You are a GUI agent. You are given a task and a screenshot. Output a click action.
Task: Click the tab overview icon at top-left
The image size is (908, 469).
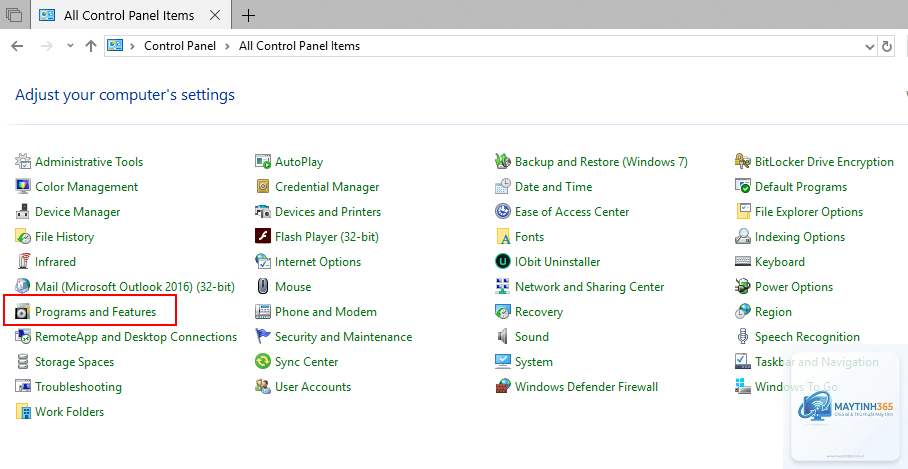coord(13,15)
